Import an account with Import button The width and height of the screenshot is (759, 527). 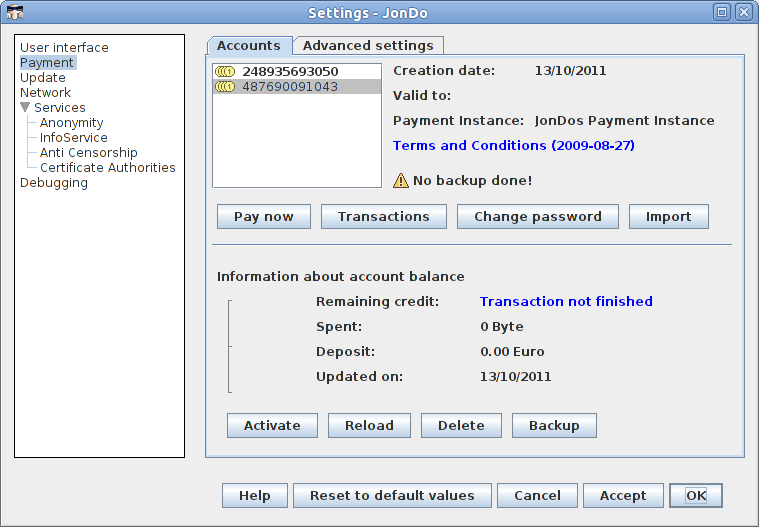(668, 216)
